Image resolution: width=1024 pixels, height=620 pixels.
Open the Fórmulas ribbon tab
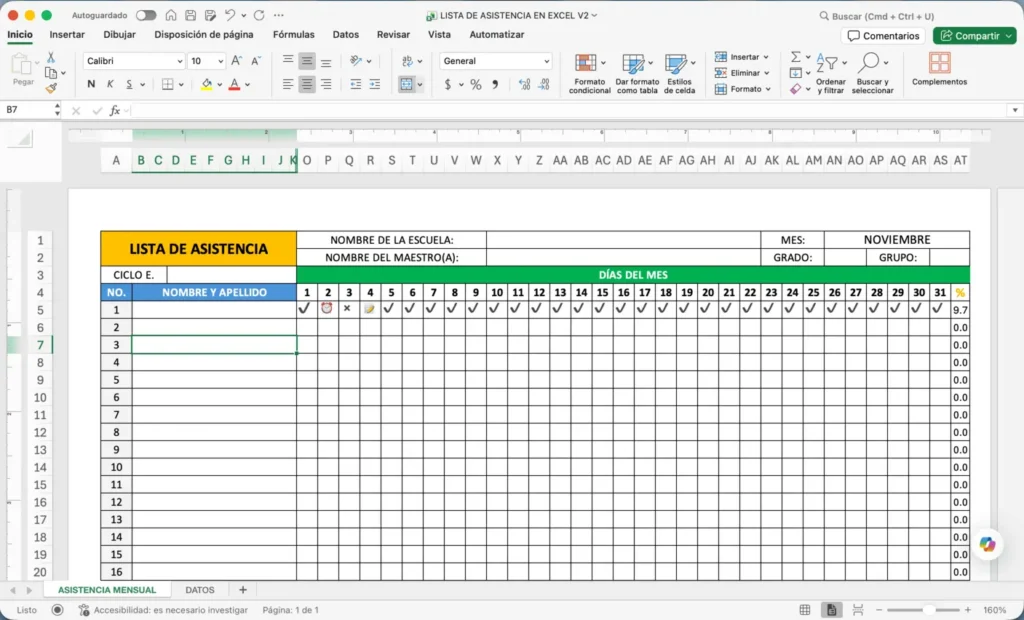pyautogui.click(x=293, y=35)
